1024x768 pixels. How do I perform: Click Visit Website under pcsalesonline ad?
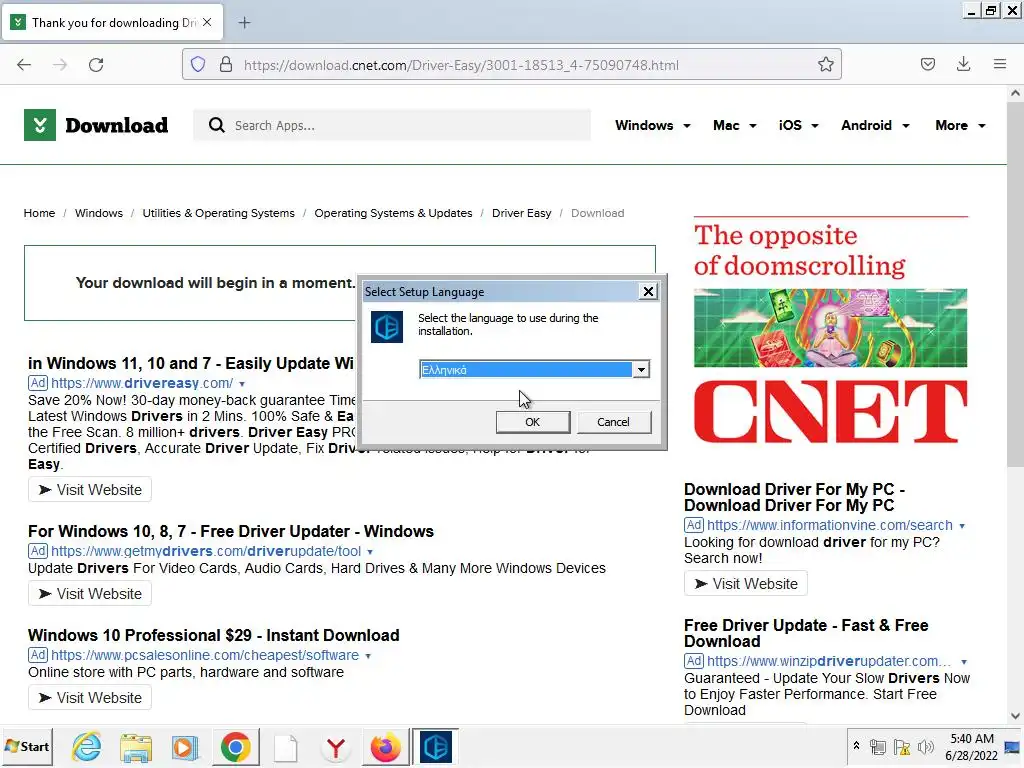[x=89, y=697]
